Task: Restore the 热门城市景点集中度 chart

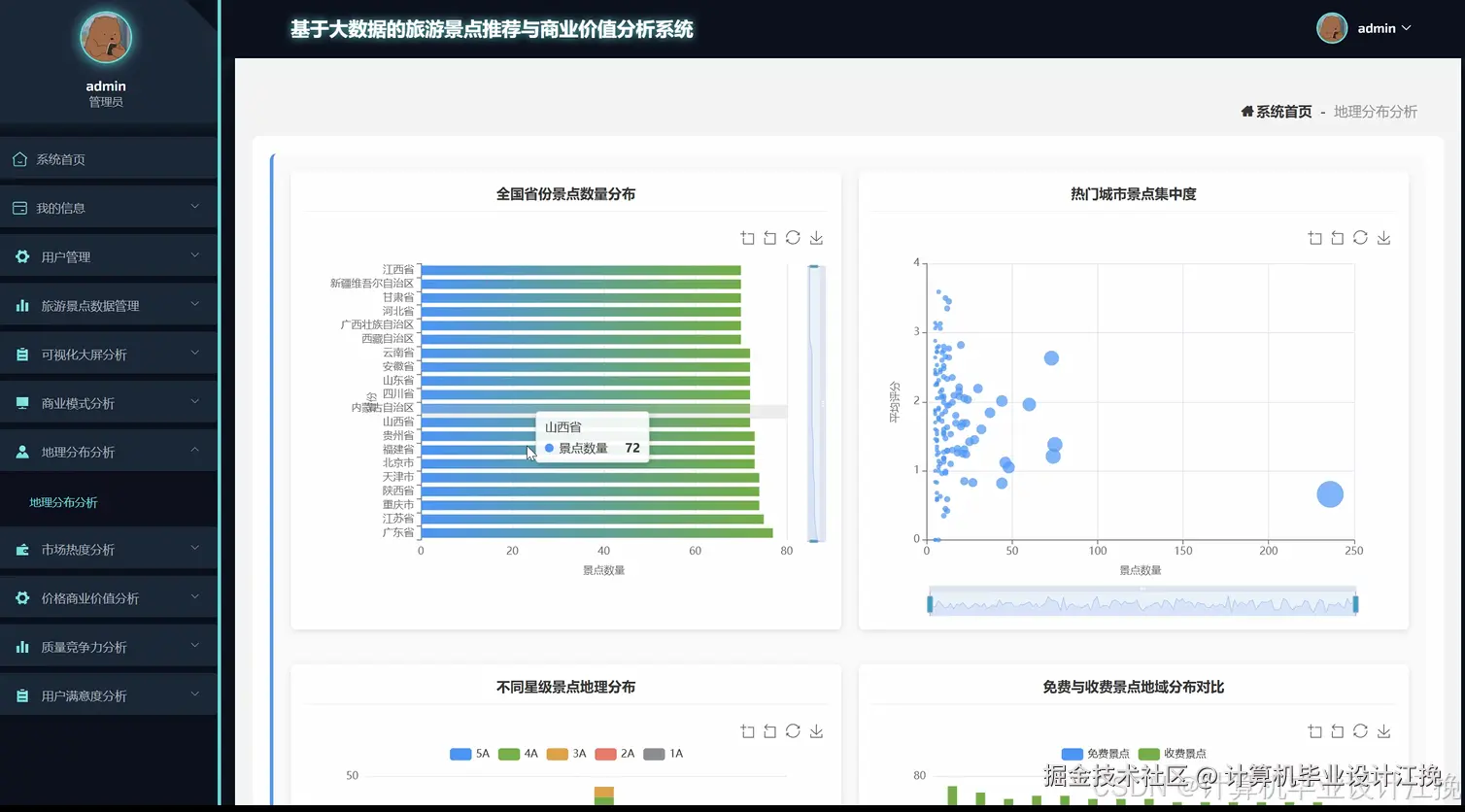Action: 1360,238
